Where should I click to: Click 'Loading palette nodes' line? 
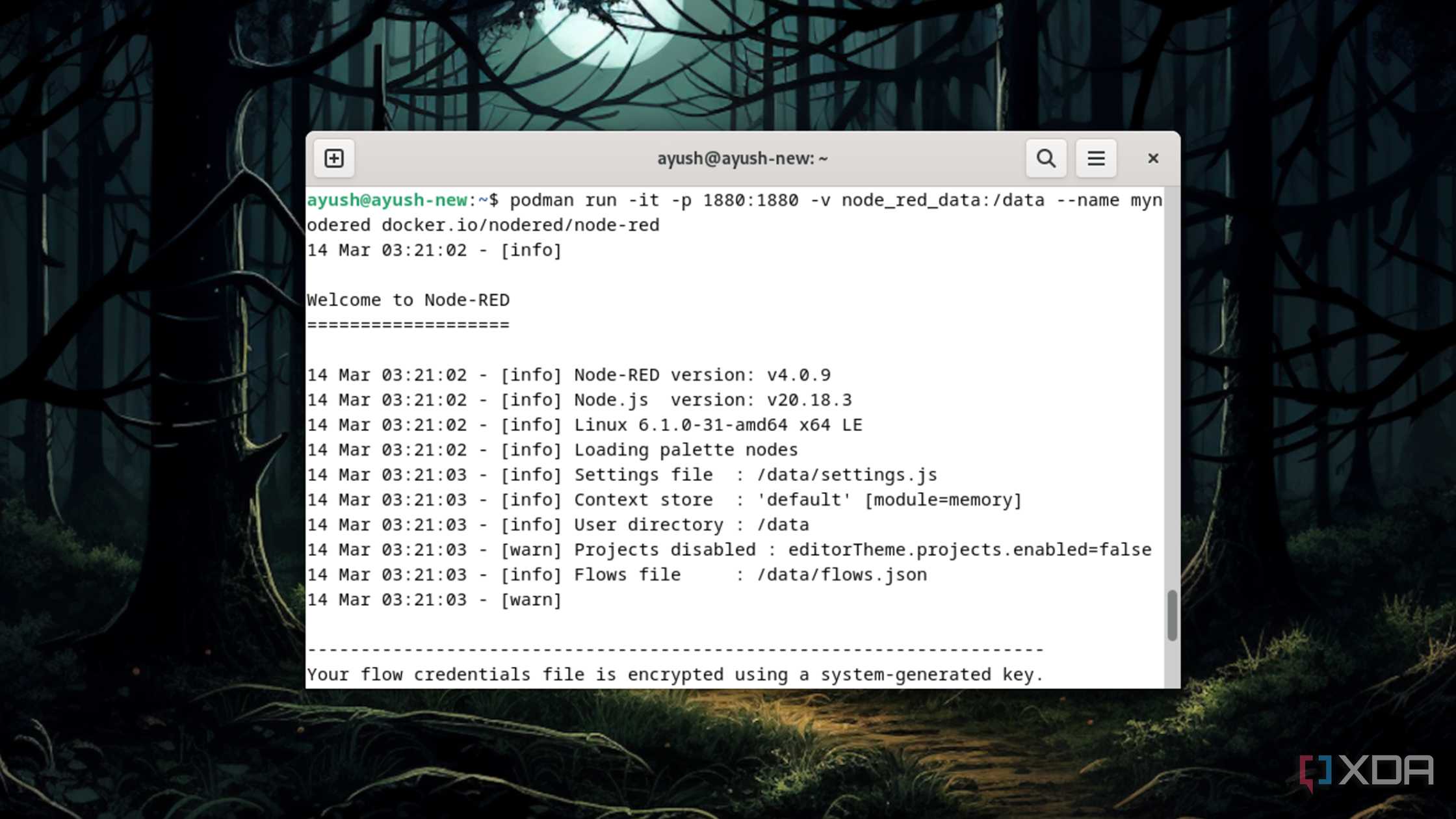(x=686, y=450)
